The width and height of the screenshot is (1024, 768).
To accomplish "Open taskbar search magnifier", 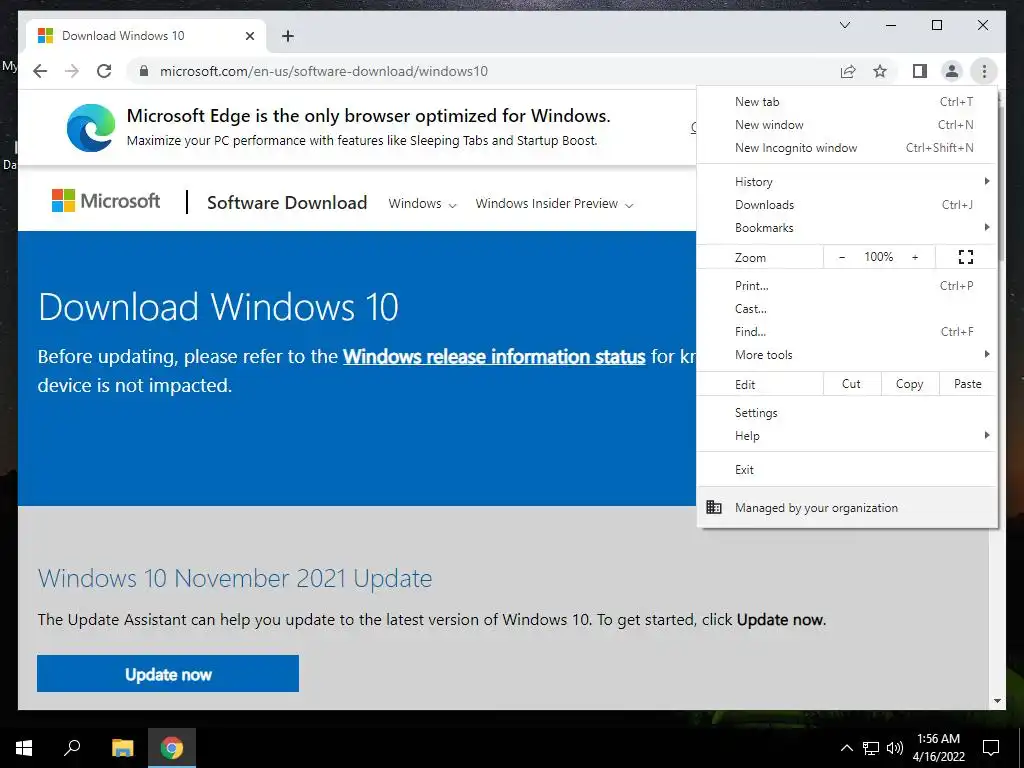I will click(x=72, y=748).
